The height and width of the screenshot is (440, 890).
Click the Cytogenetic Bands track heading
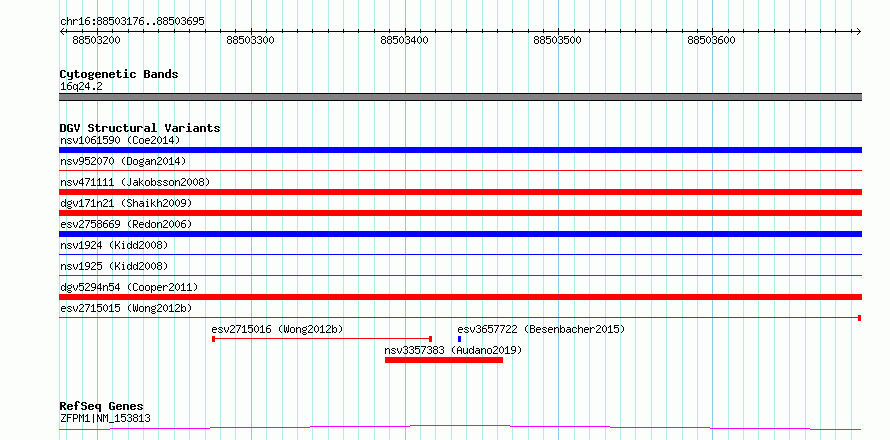(119, 74)
